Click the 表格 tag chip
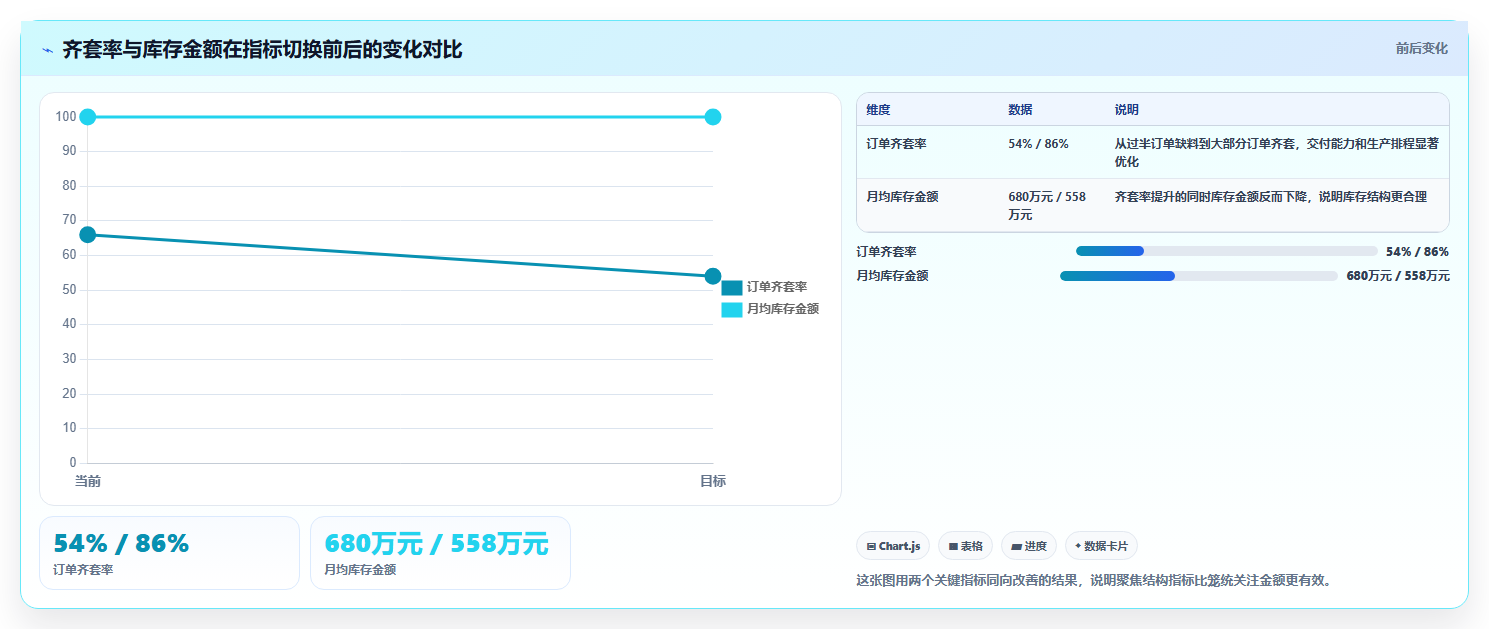The image size is (1489, 629). pos(965,546)
